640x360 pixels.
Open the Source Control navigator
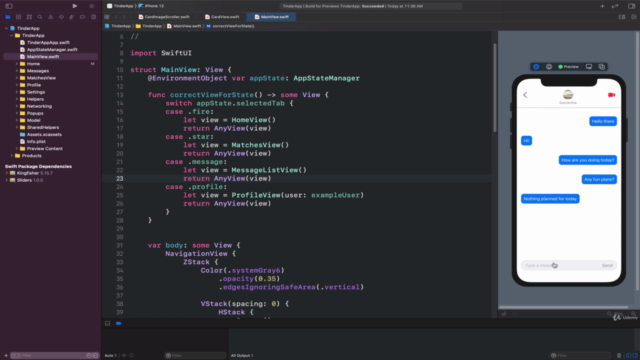(x=18, y=17)
